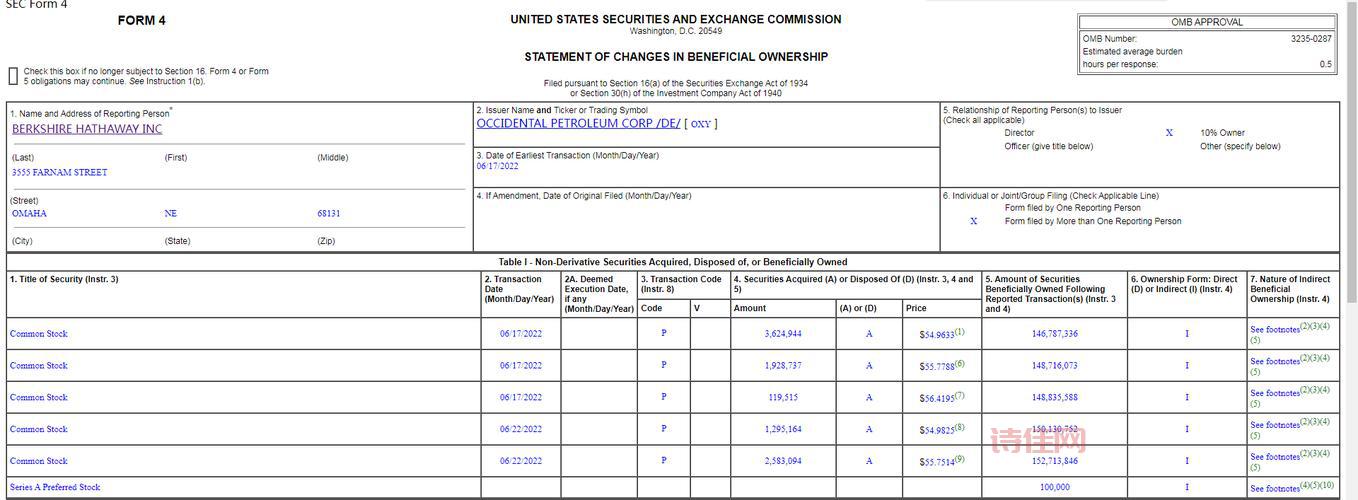Open 'See footnotes' in the 119,515 row
The height and width of the screenshot is (500, 1358).
pyautogui.click(x=1274, y=394)
